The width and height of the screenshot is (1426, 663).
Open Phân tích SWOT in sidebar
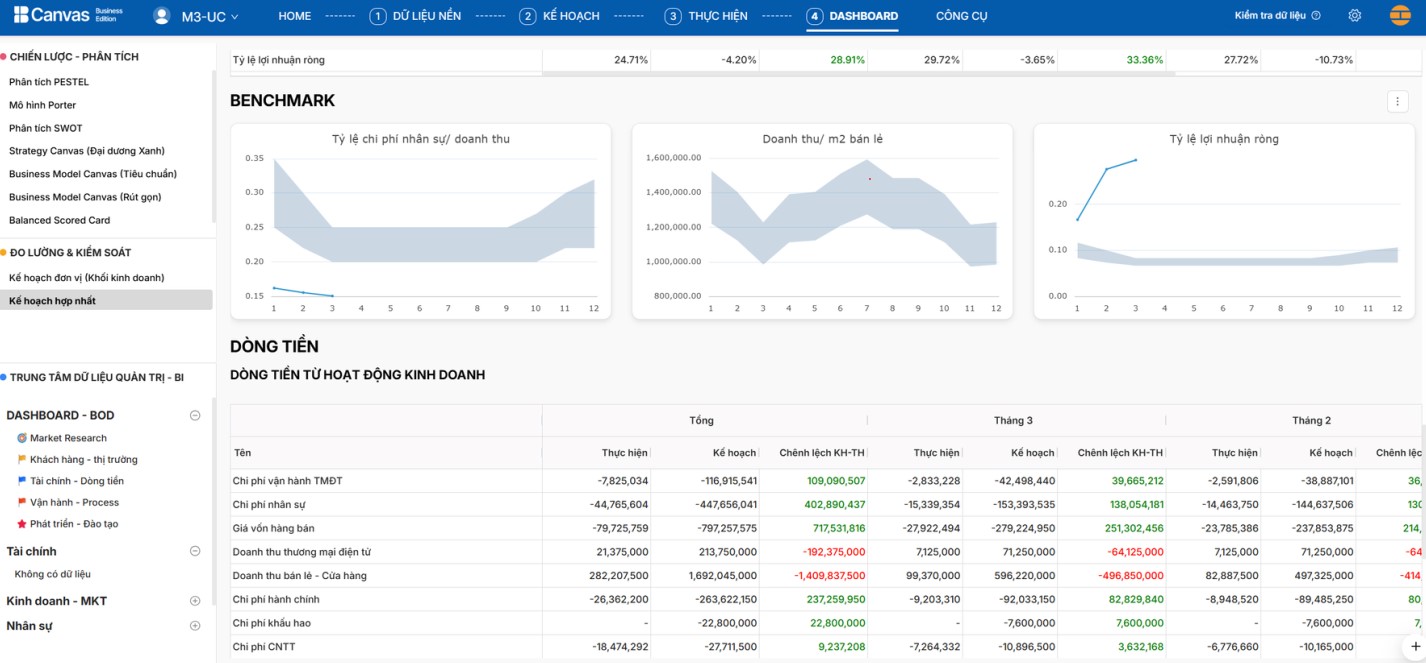pyautogui.click(x=46, y=128)
